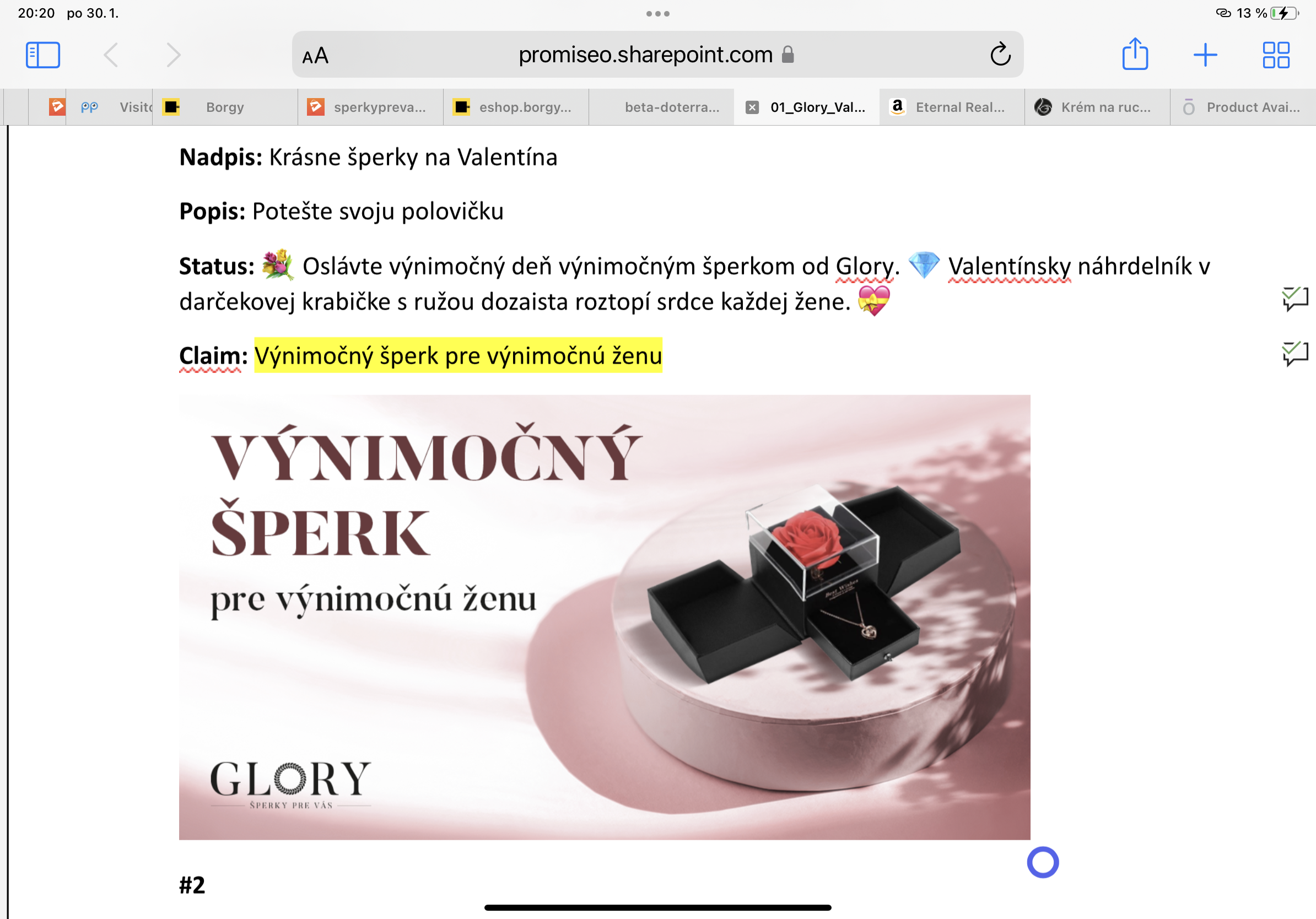Close the 01_Glory_Val tab

coord(752,107)
